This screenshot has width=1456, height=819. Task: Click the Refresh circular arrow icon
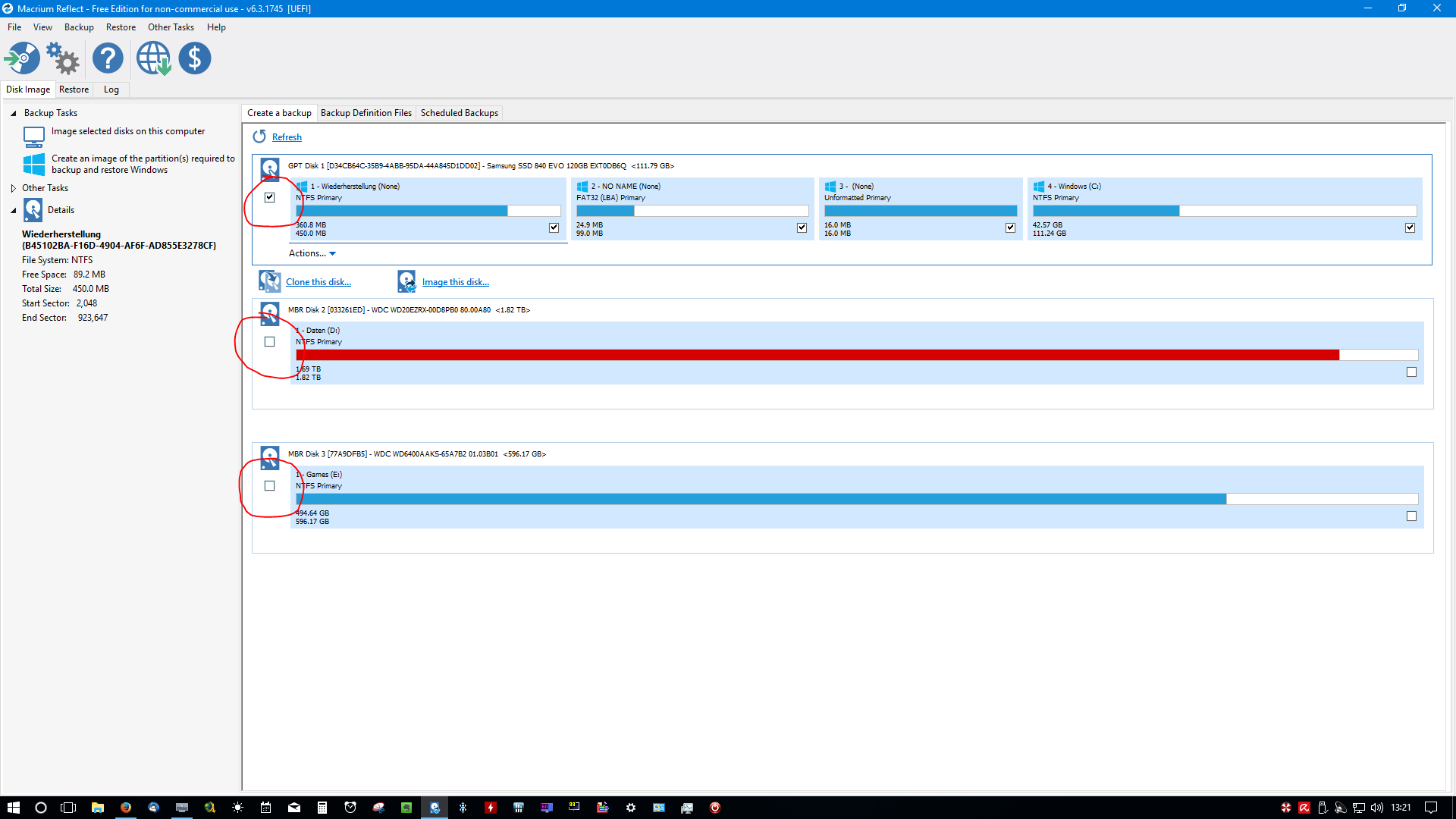coord(259,136)
